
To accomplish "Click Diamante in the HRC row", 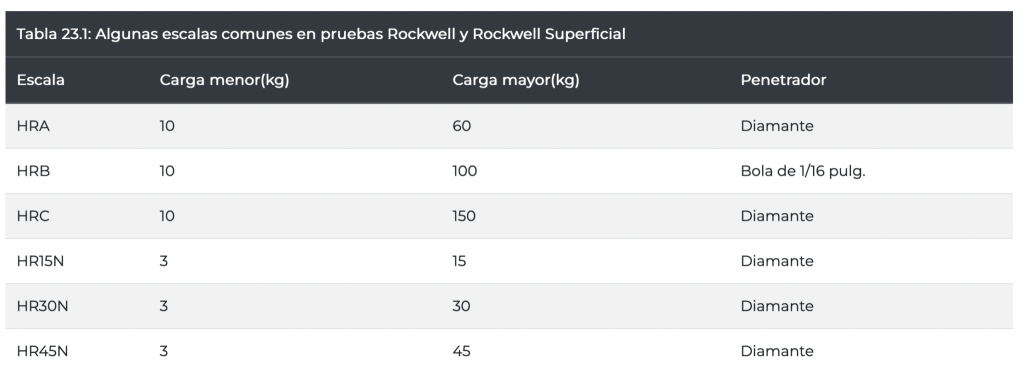I will [776, 216].
